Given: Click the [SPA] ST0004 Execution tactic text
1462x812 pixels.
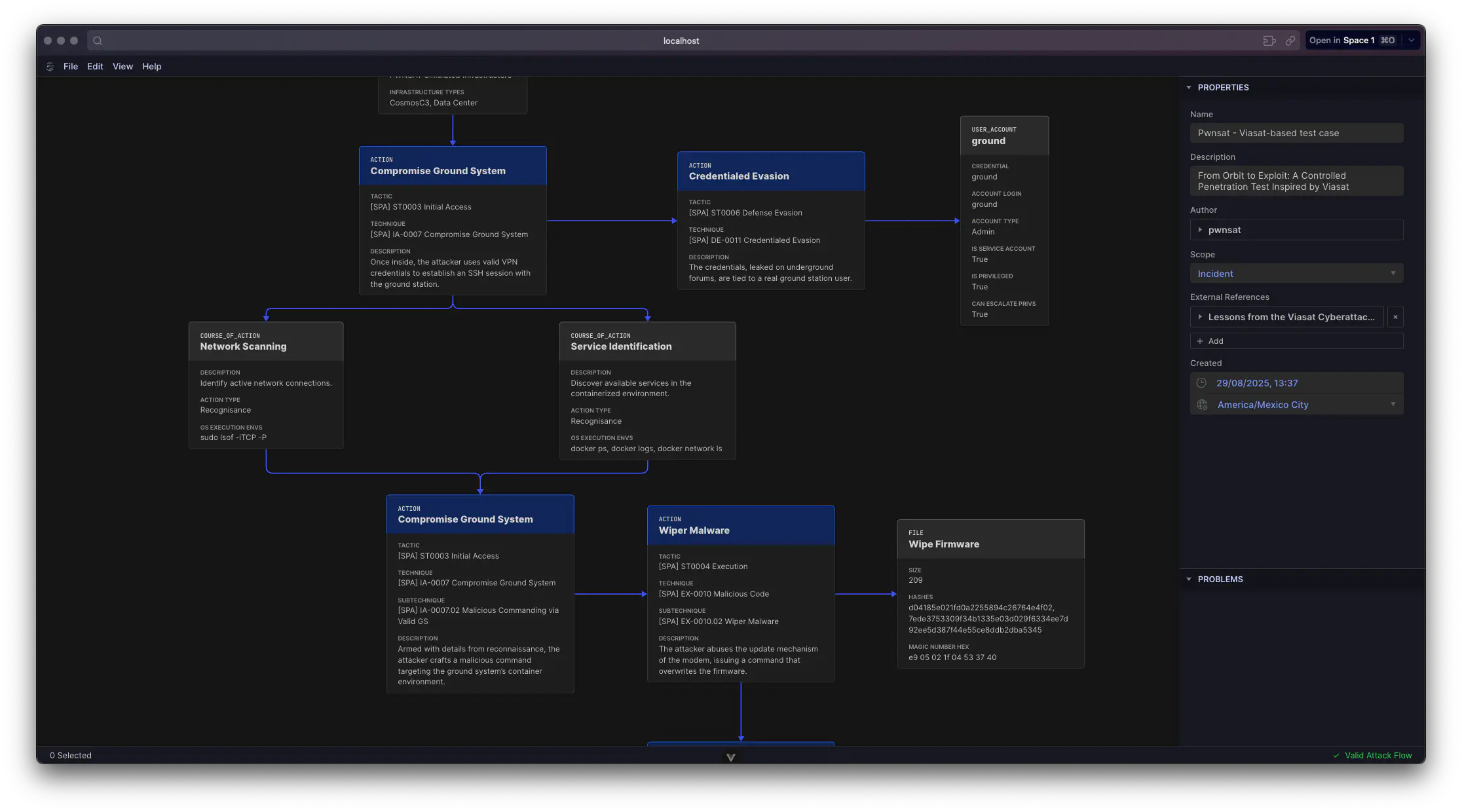Looking at the screenshot, I should 703,566.
